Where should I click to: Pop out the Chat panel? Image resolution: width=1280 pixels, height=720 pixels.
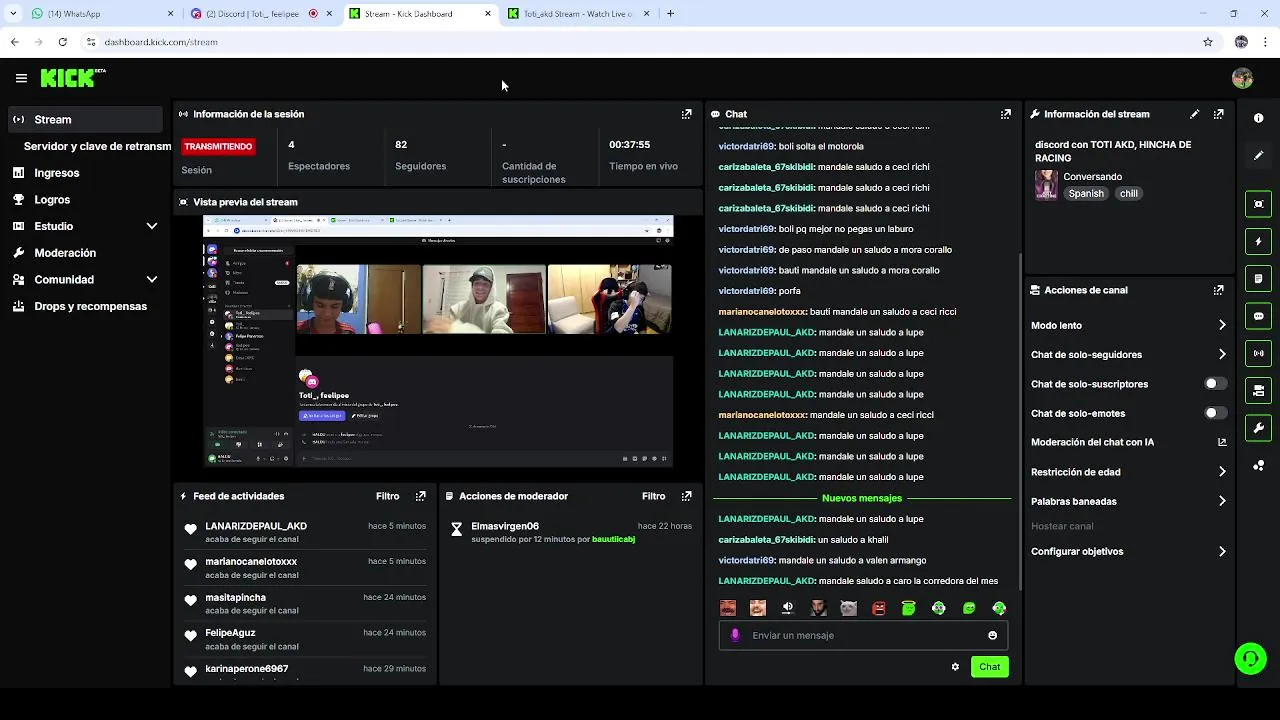point(1006,114)
